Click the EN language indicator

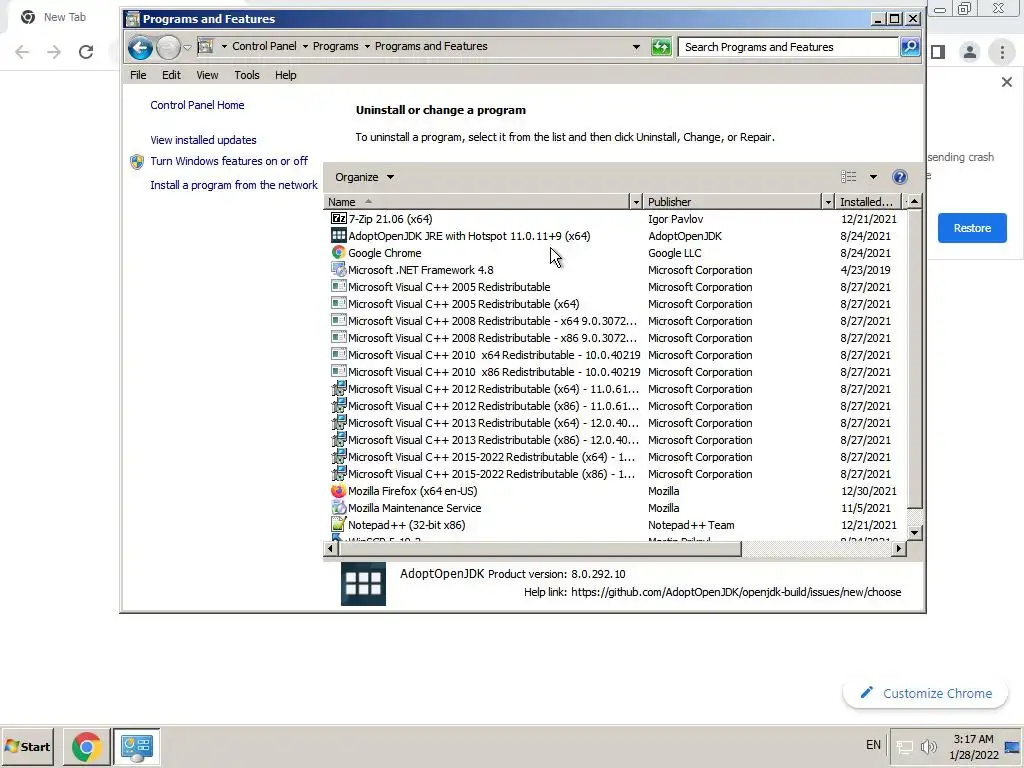point(873,744)
